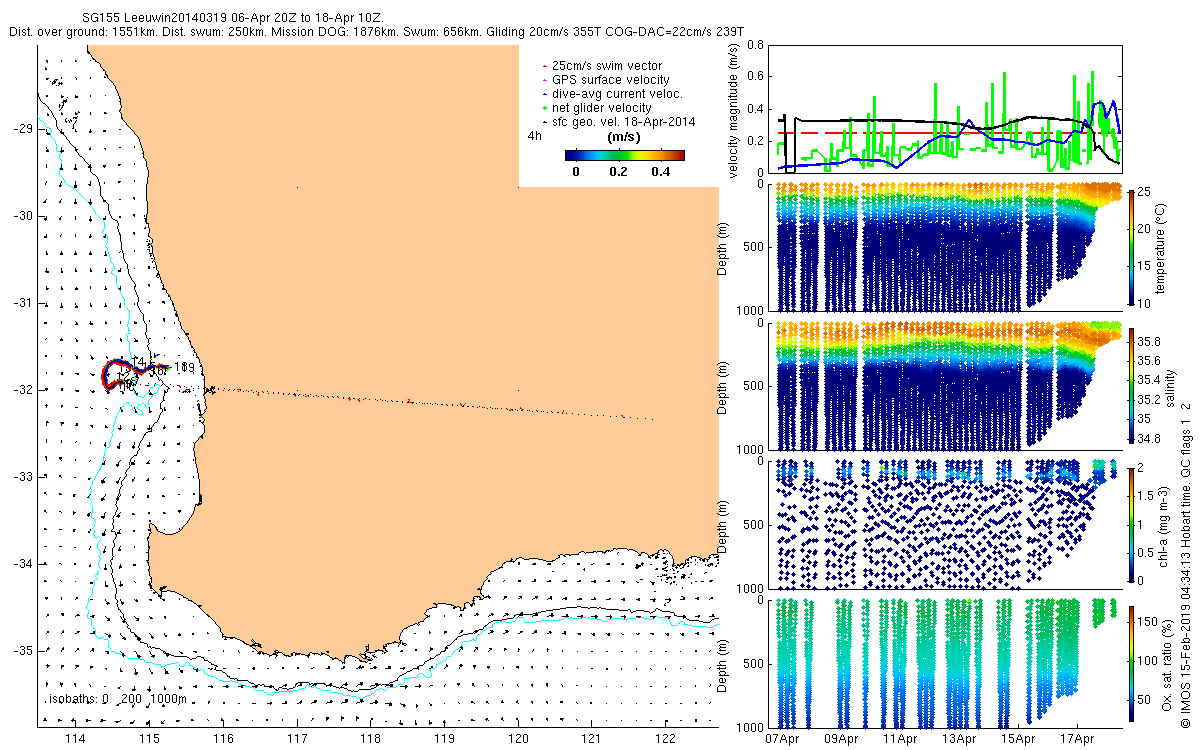Select the chl-a colorbar scale
The image size is (1200, 750).
1131,522
